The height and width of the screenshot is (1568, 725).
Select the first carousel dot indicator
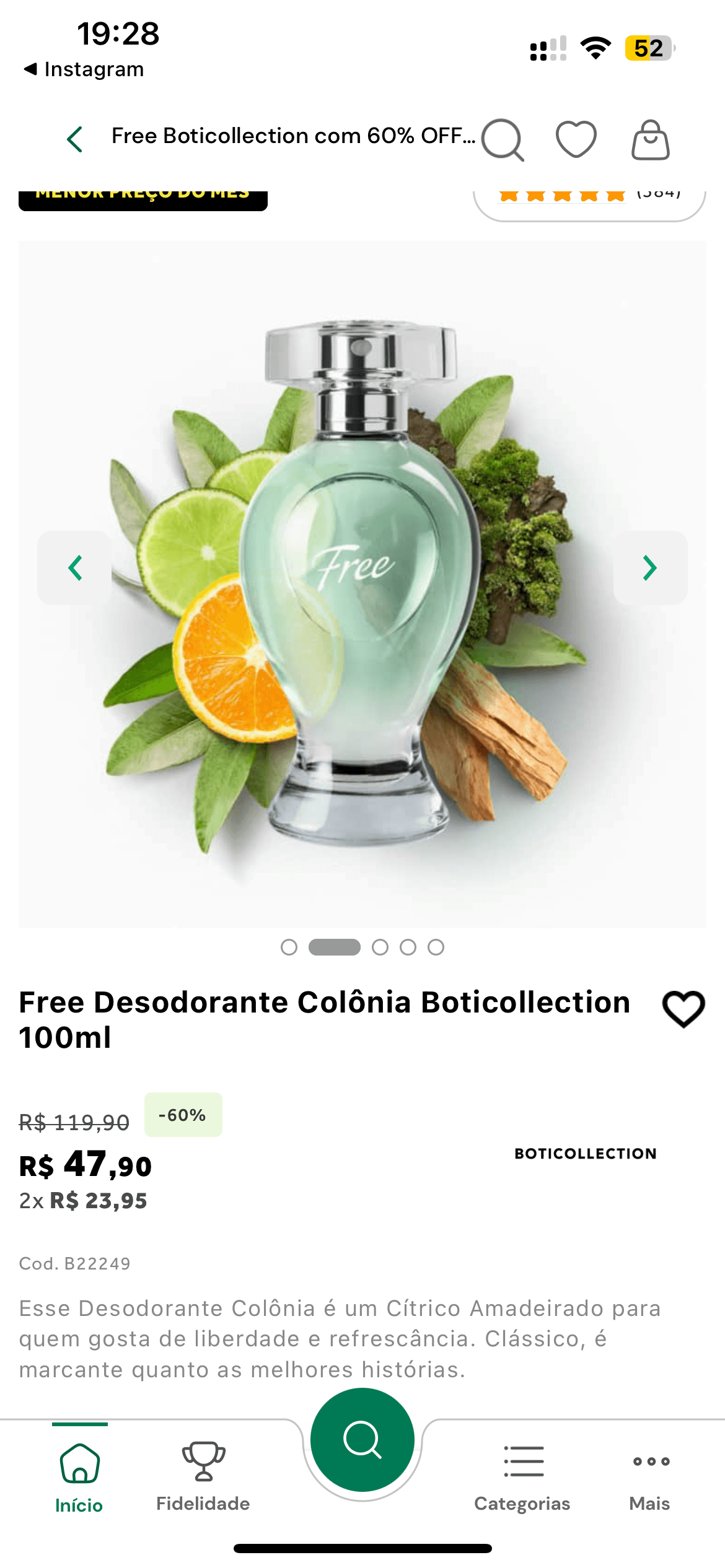(289, 947)
